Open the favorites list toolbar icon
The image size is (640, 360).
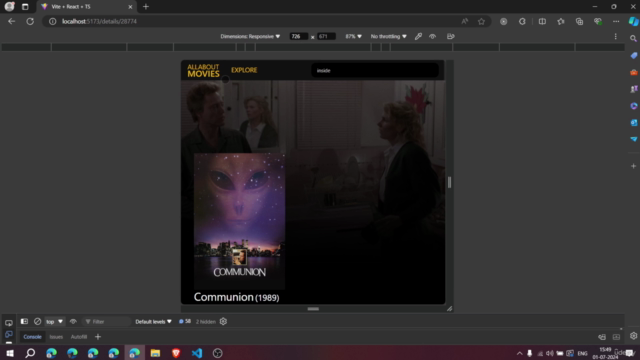pos(561,21)
